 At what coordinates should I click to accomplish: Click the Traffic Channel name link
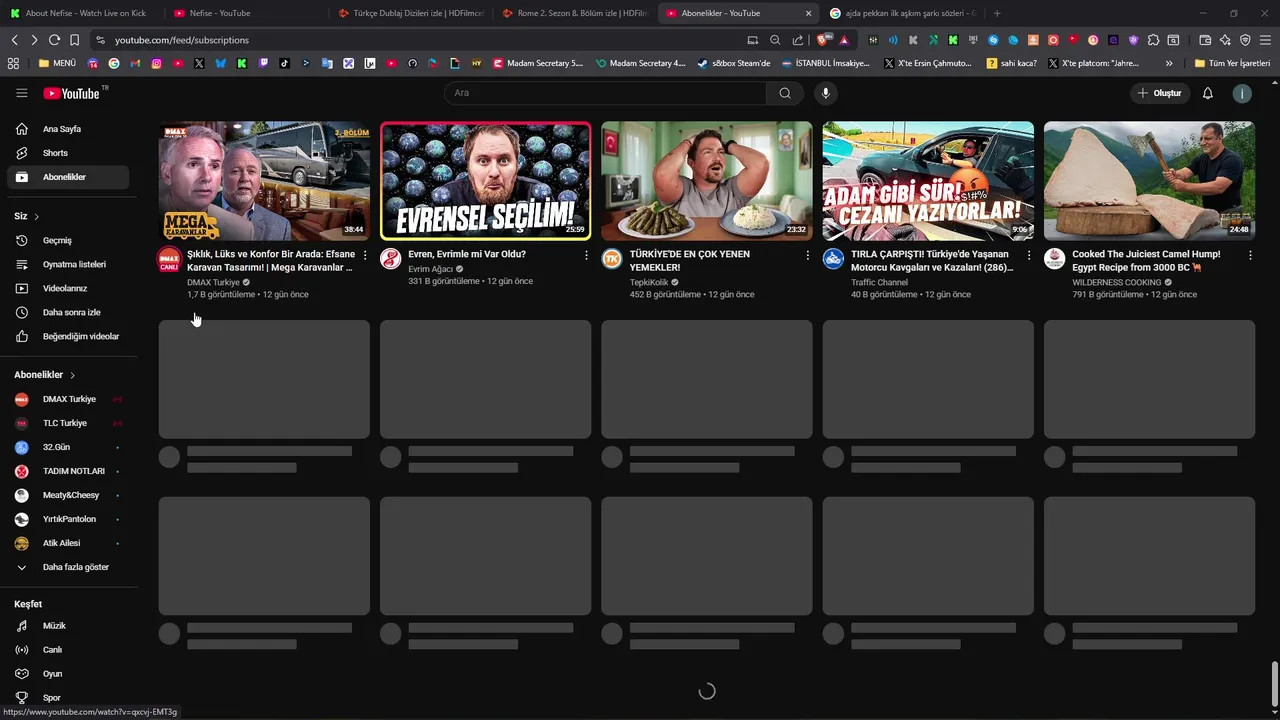coord(879,282)
